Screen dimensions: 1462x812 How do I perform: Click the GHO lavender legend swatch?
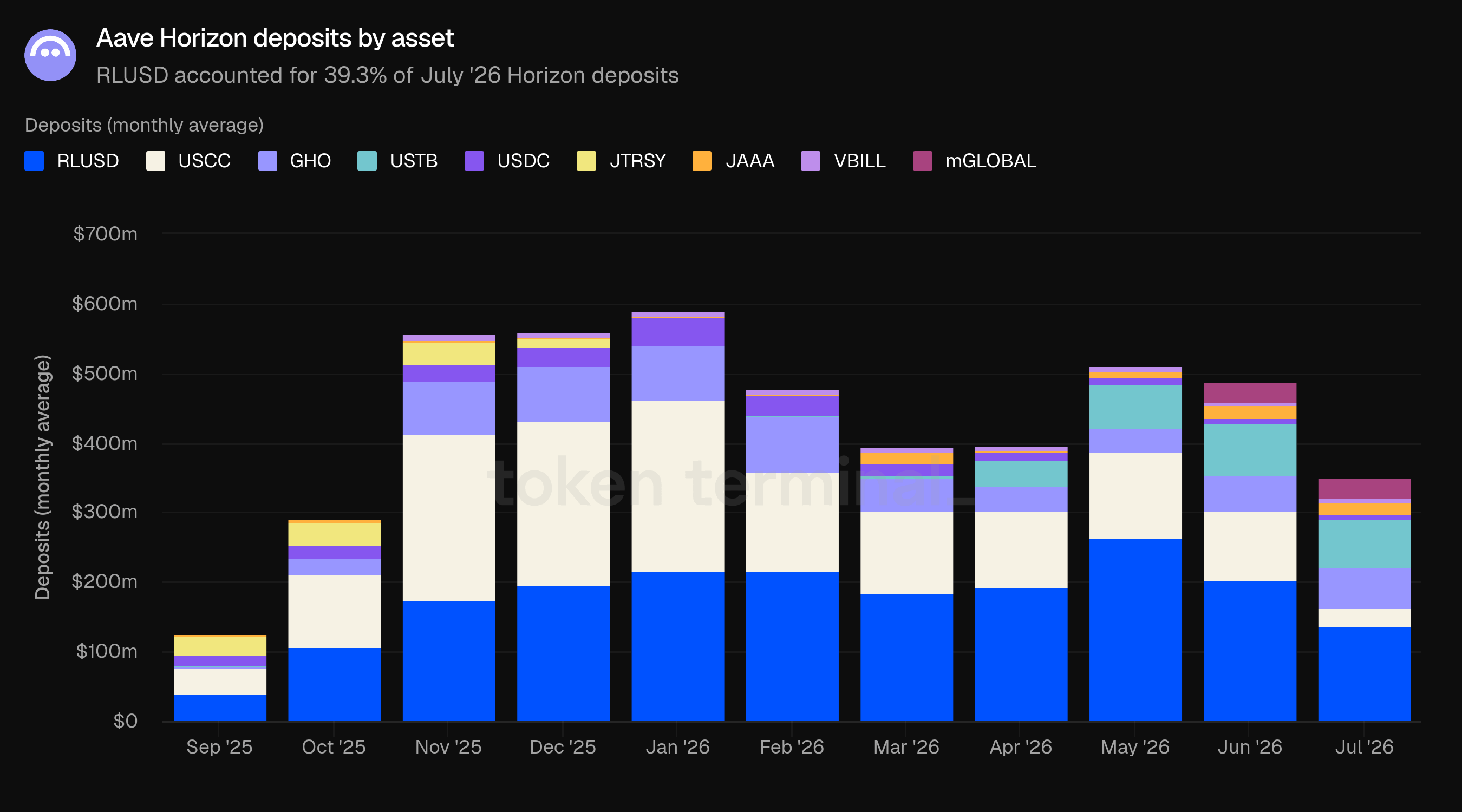[267, 161]
